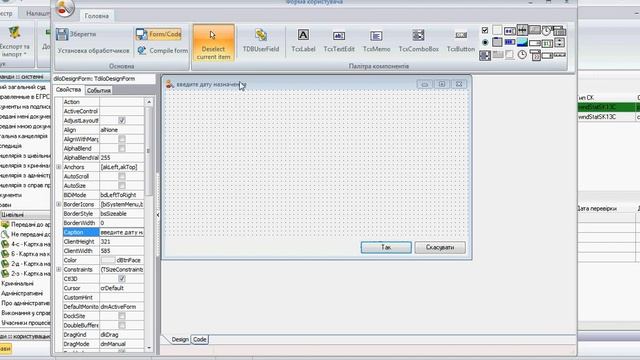Select the image component with landscape picture
The width and height of the screenshot is (640, 360).
point(522,42)
